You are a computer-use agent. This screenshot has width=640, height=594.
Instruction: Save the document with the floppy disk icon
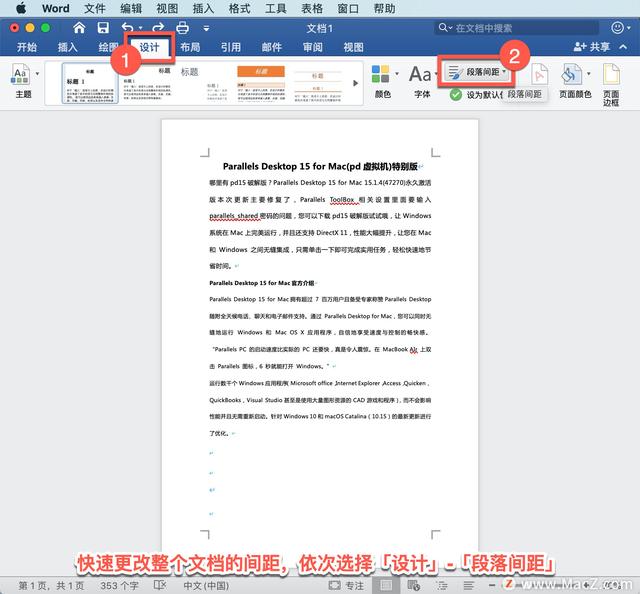[103, 28]
